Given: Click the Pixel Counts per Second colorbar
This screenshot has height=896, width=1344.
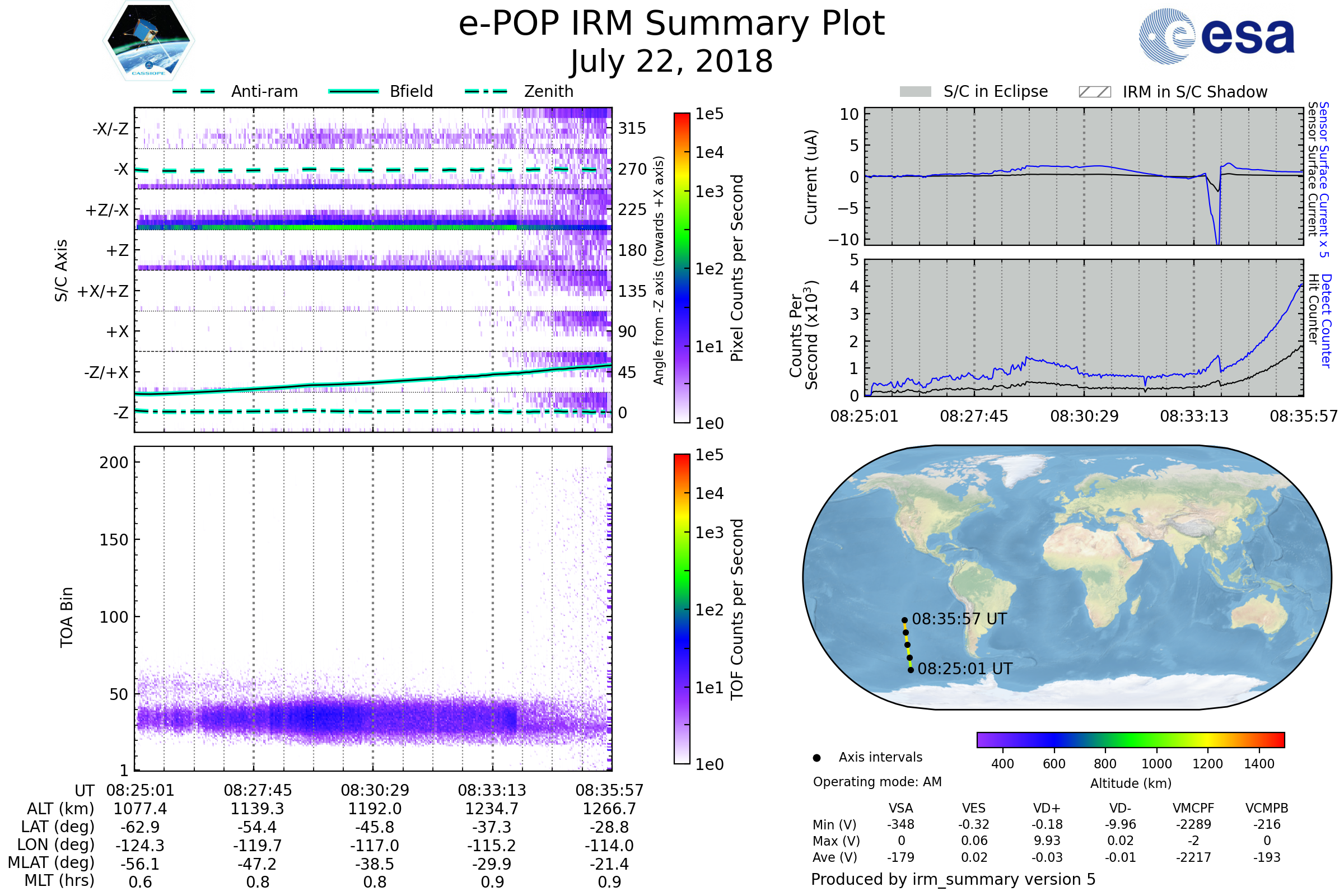Looking at the screenshot, I should pyautogui.click(x=682, y=268).
